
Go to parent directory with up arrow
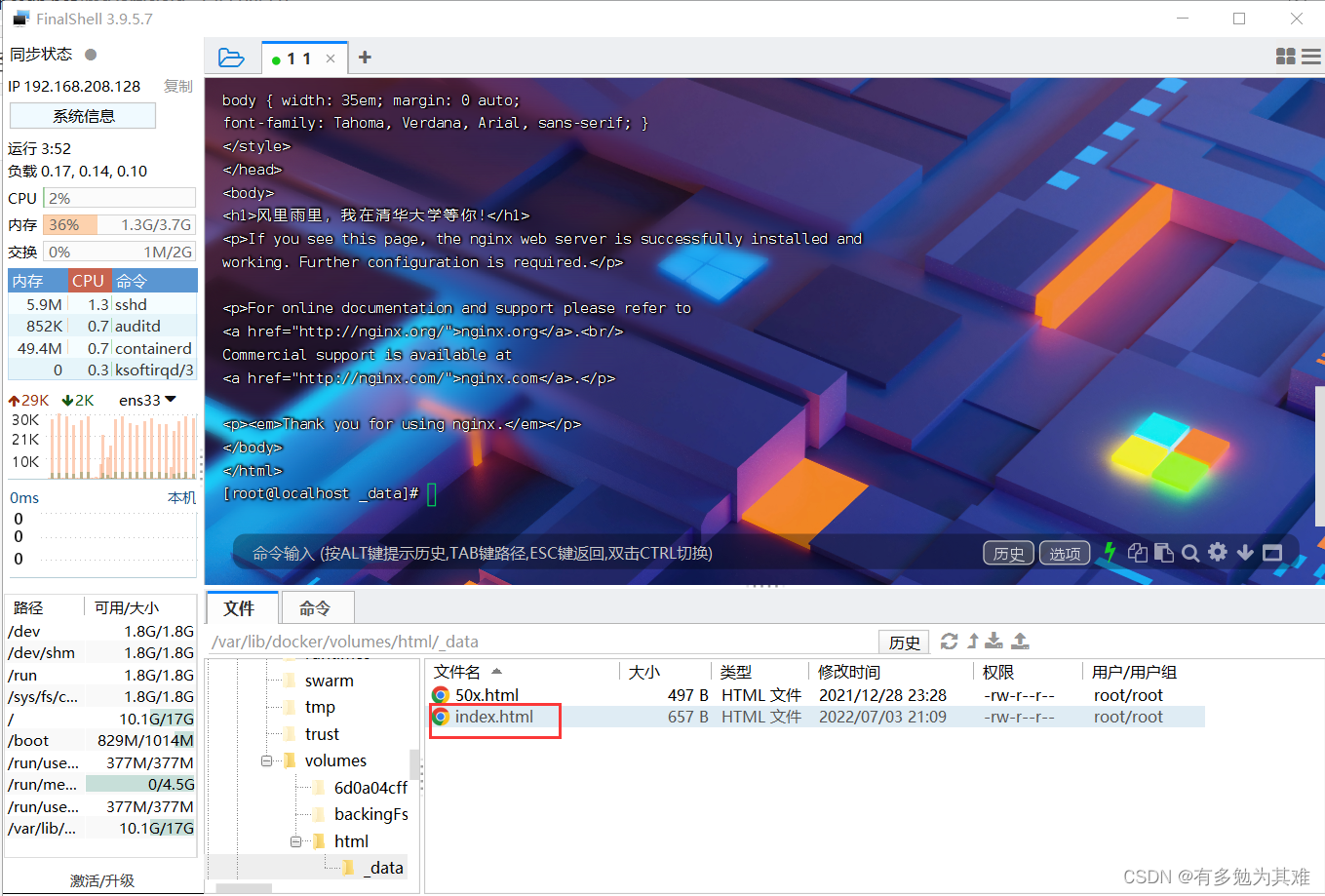tap(973, 641)
